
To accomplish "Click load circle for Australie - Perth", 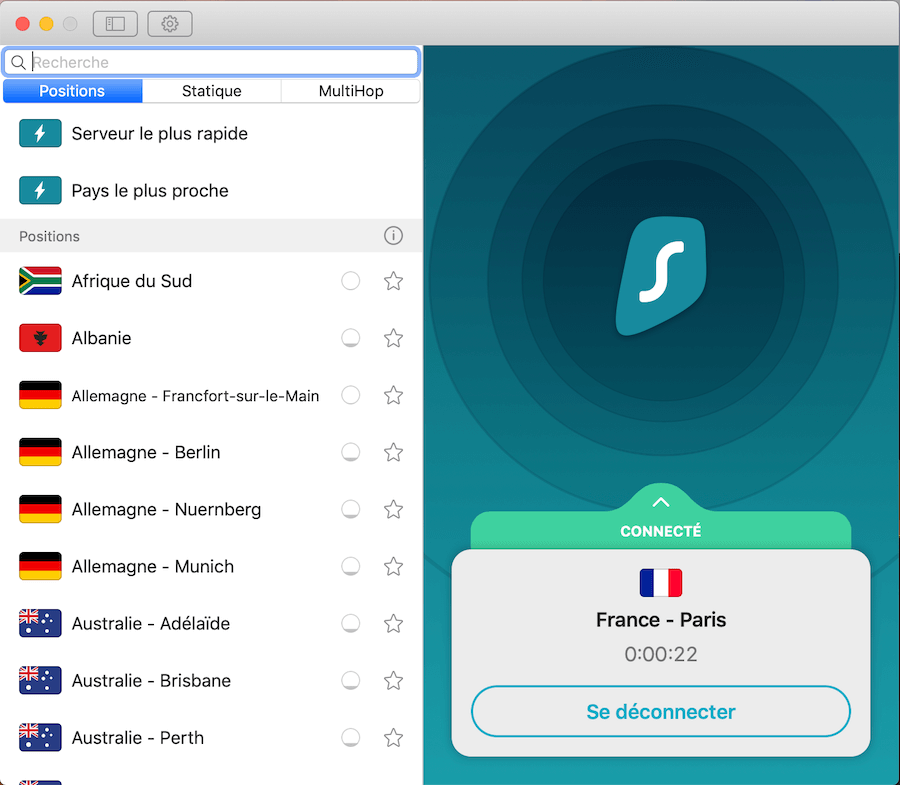I will [x=351, y=737].
